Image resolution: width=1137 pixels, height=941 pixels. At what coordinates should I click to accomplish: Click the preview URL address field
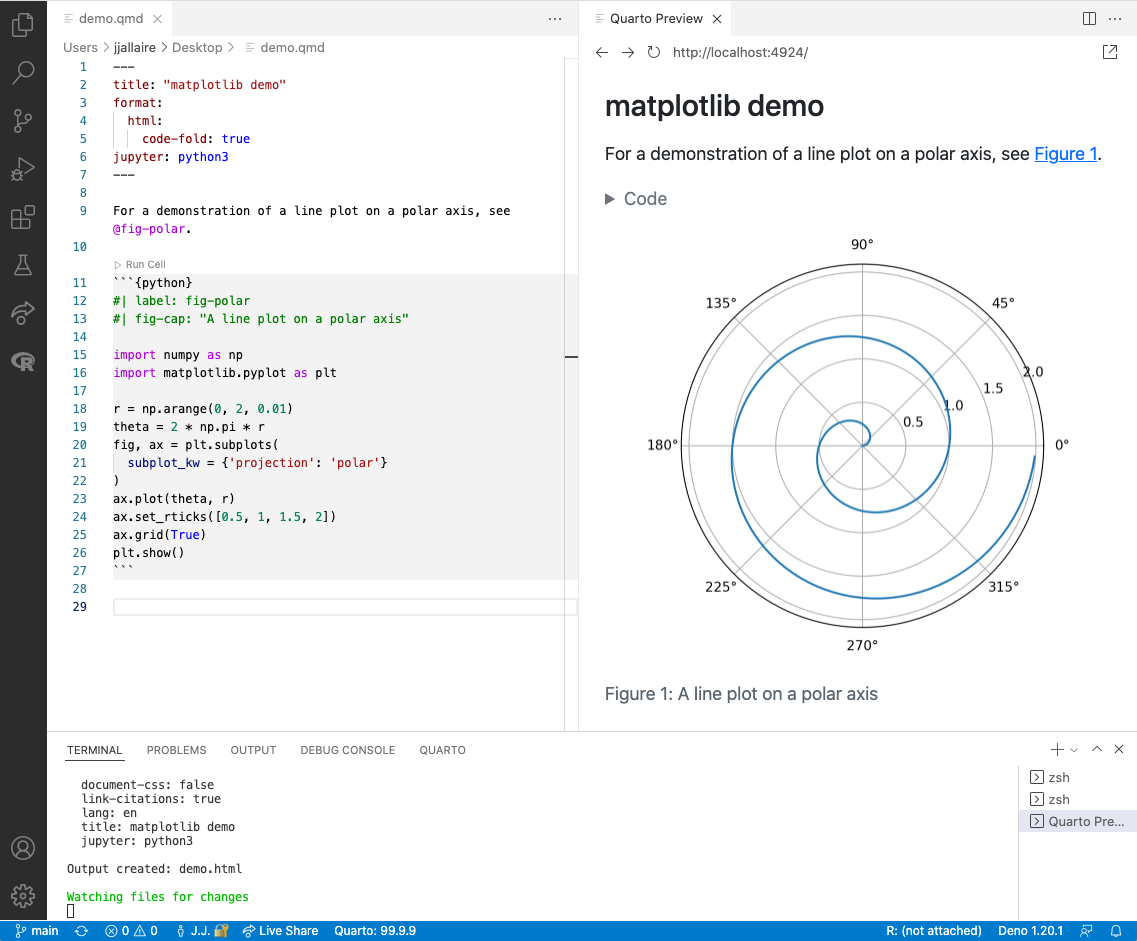pos(740,52)
